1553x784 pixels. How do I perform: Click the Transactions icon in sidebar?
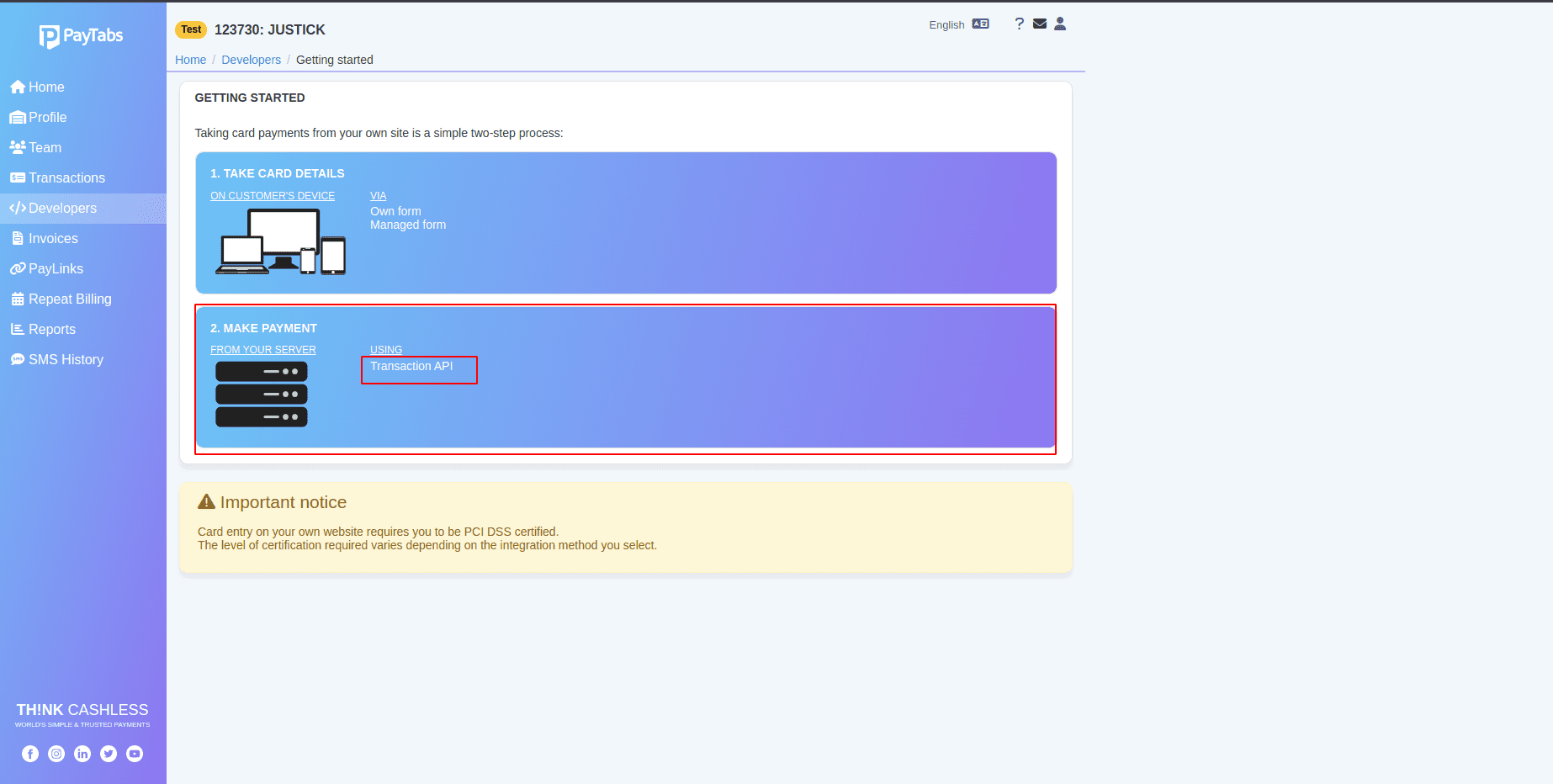[x=18, y=177]
